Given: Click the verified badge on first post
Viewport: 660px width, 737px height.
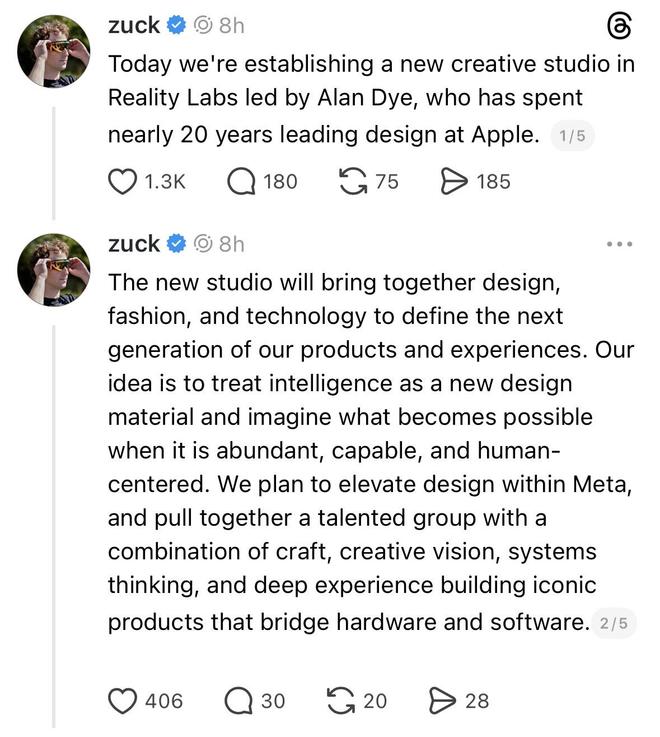Looking at the screenshot, I should [x=176, y=25].
